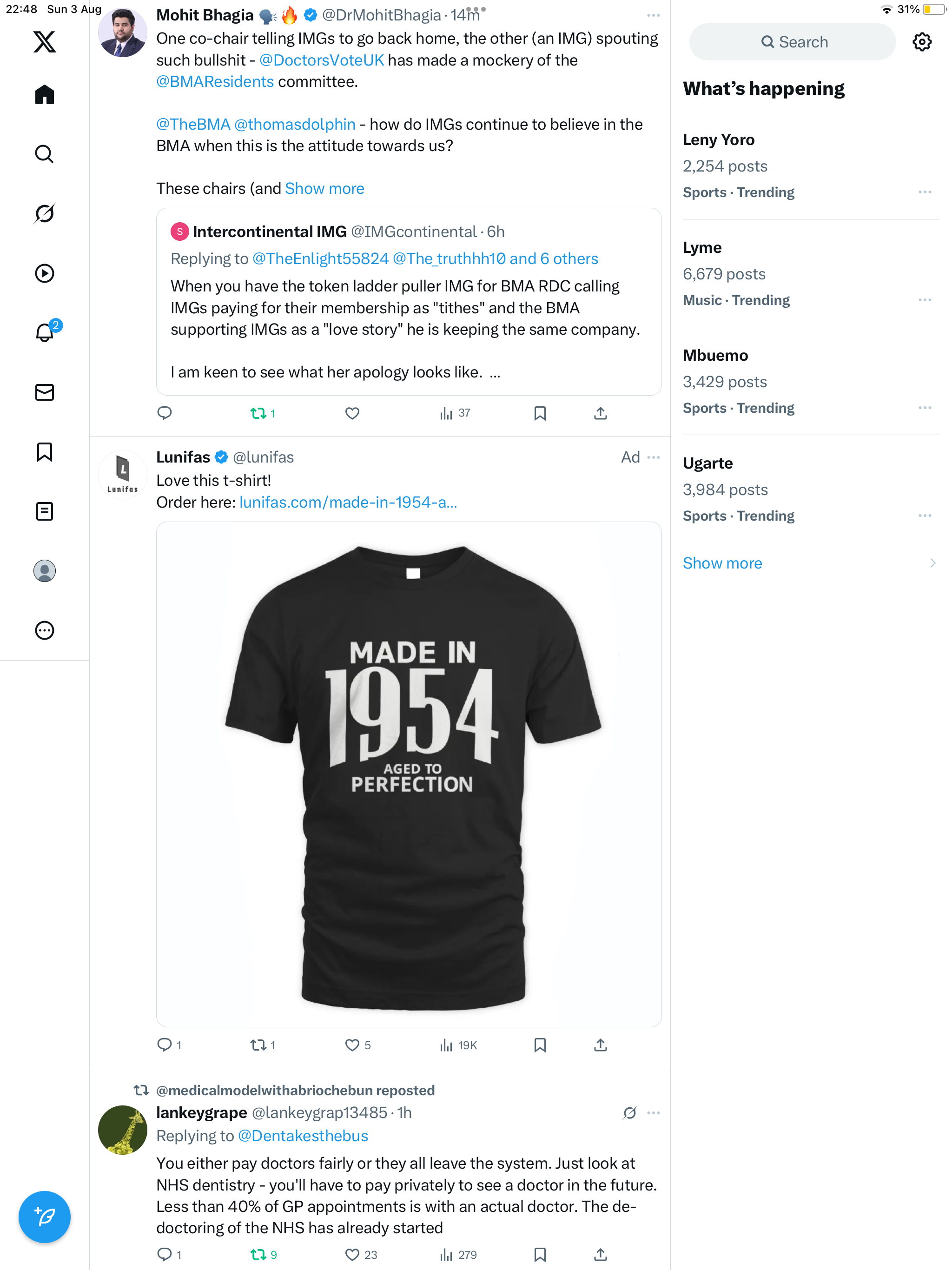Open more menu on Lunifas ad
Screen dimensions: 952x1270
(654, 457)
